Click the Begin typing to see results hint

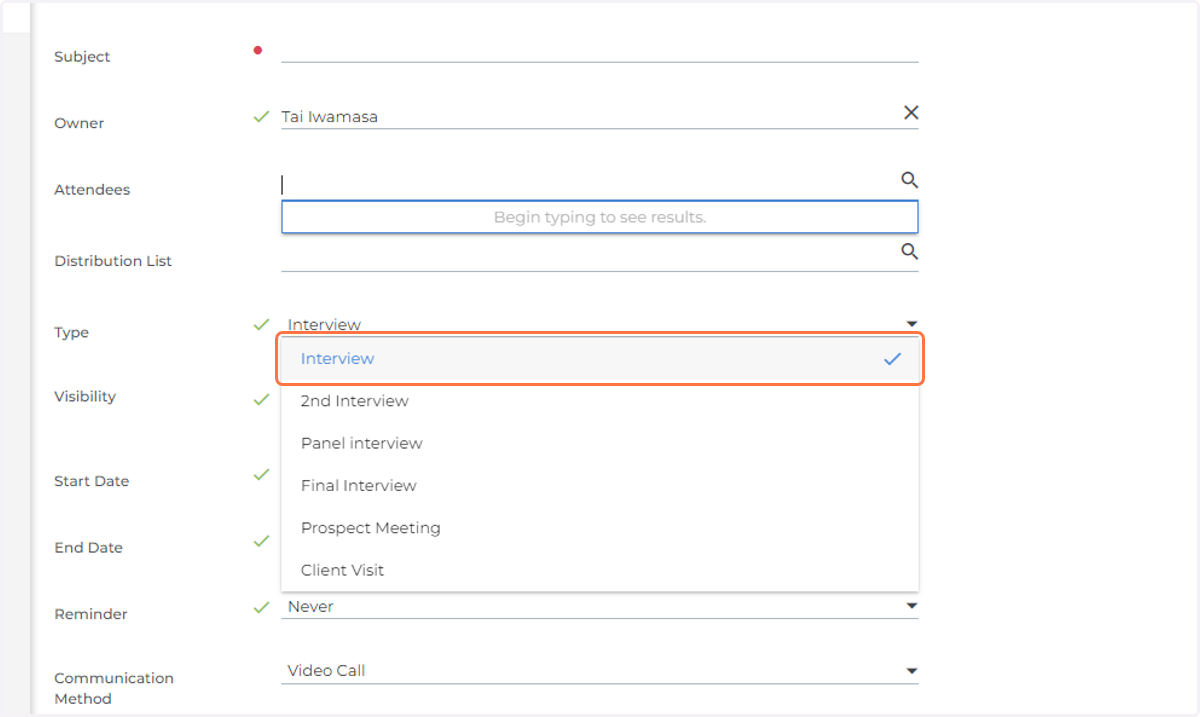[600, 217]
